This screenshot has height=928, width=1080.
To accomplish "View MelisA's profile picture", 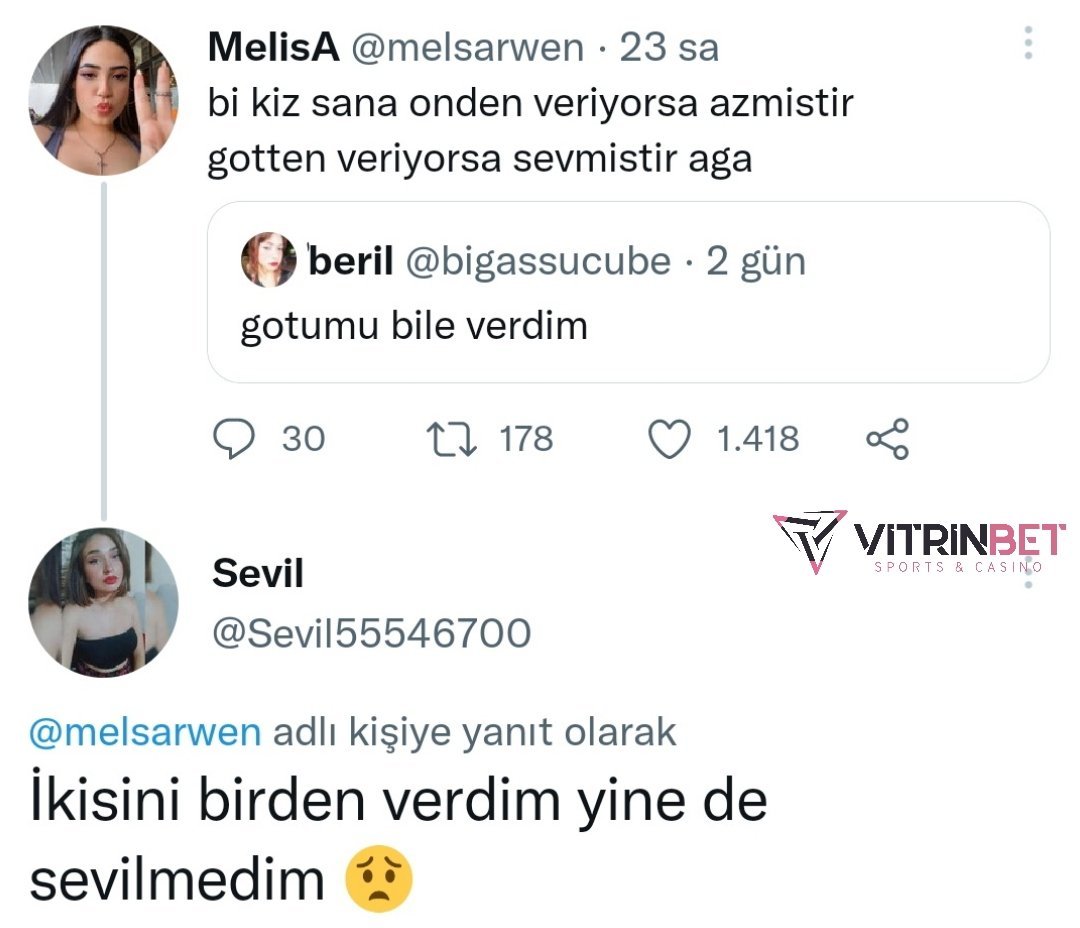I will pyautogui.click(x=103, y=100).
